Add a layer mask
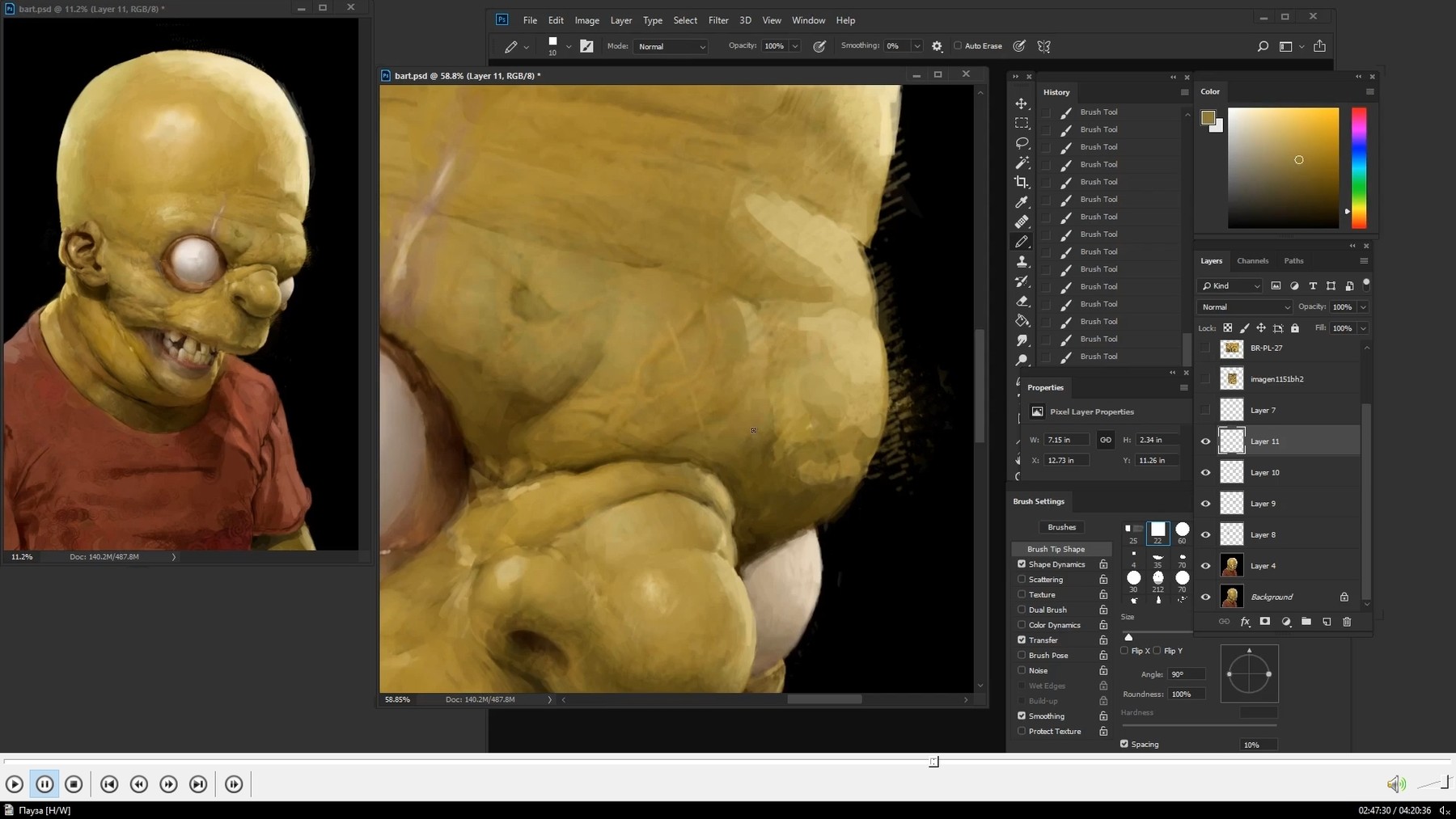Image resolution: width=1456 pixels, height=819 pixels. pos(1265,622)
